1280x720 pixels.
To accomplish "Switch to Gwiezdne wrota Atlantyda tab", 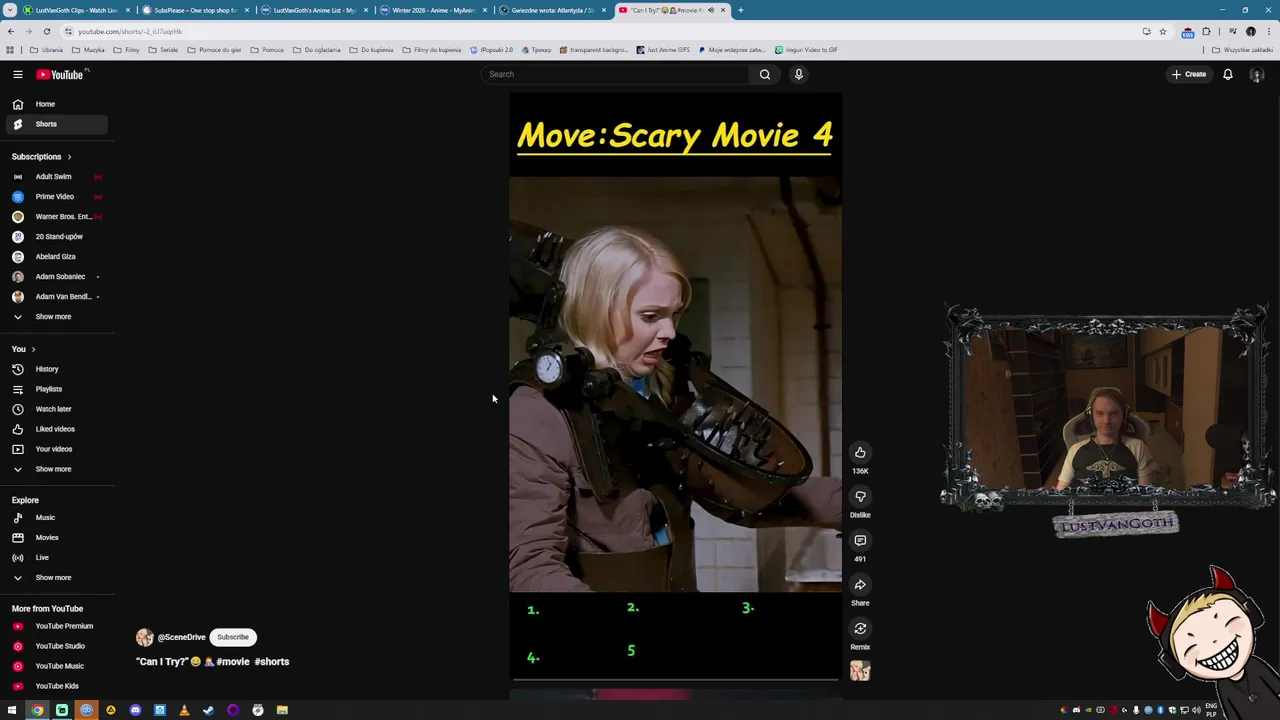I will 552,10.
